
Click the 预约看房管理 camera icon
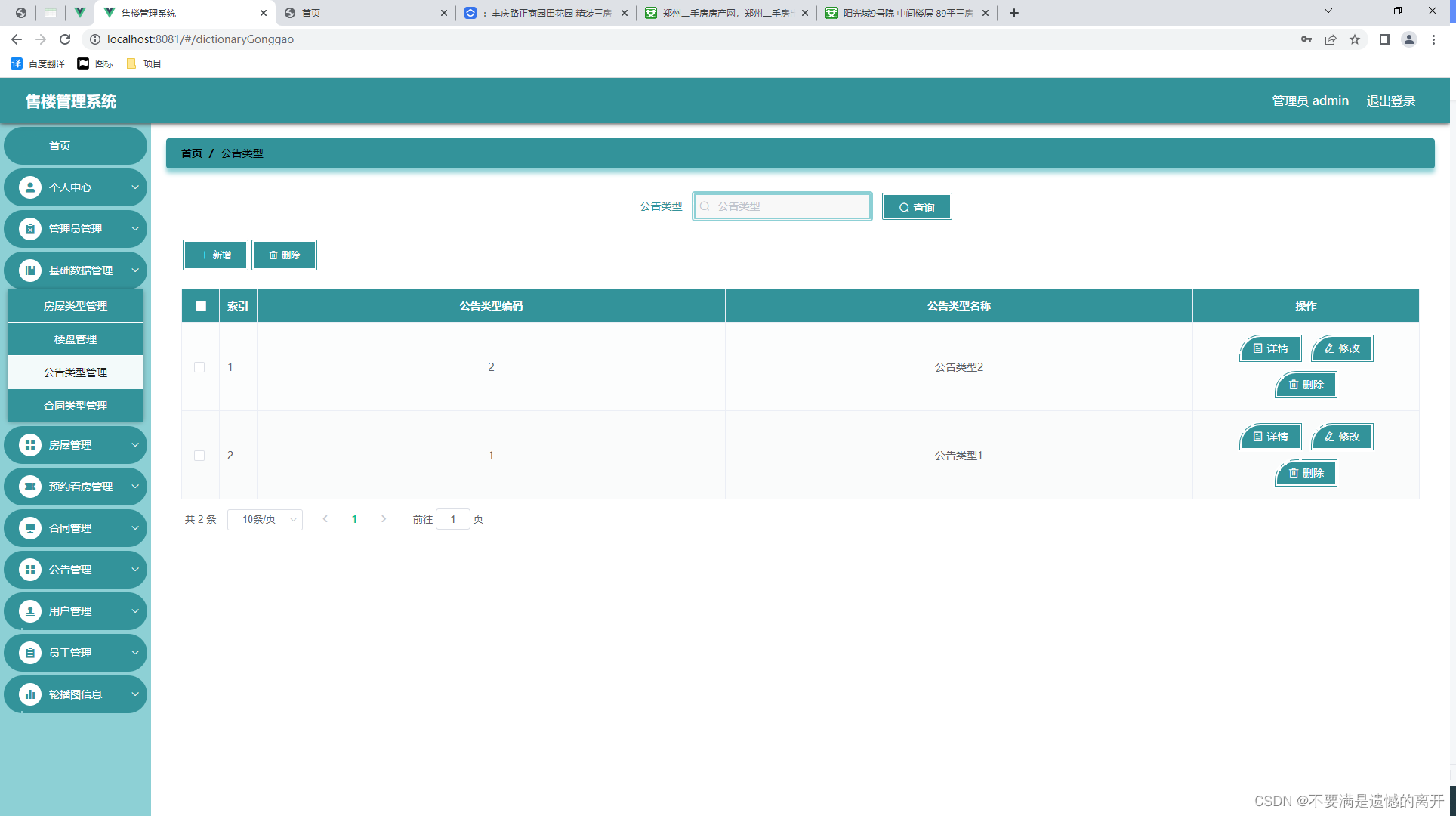(x=30, y=486)
